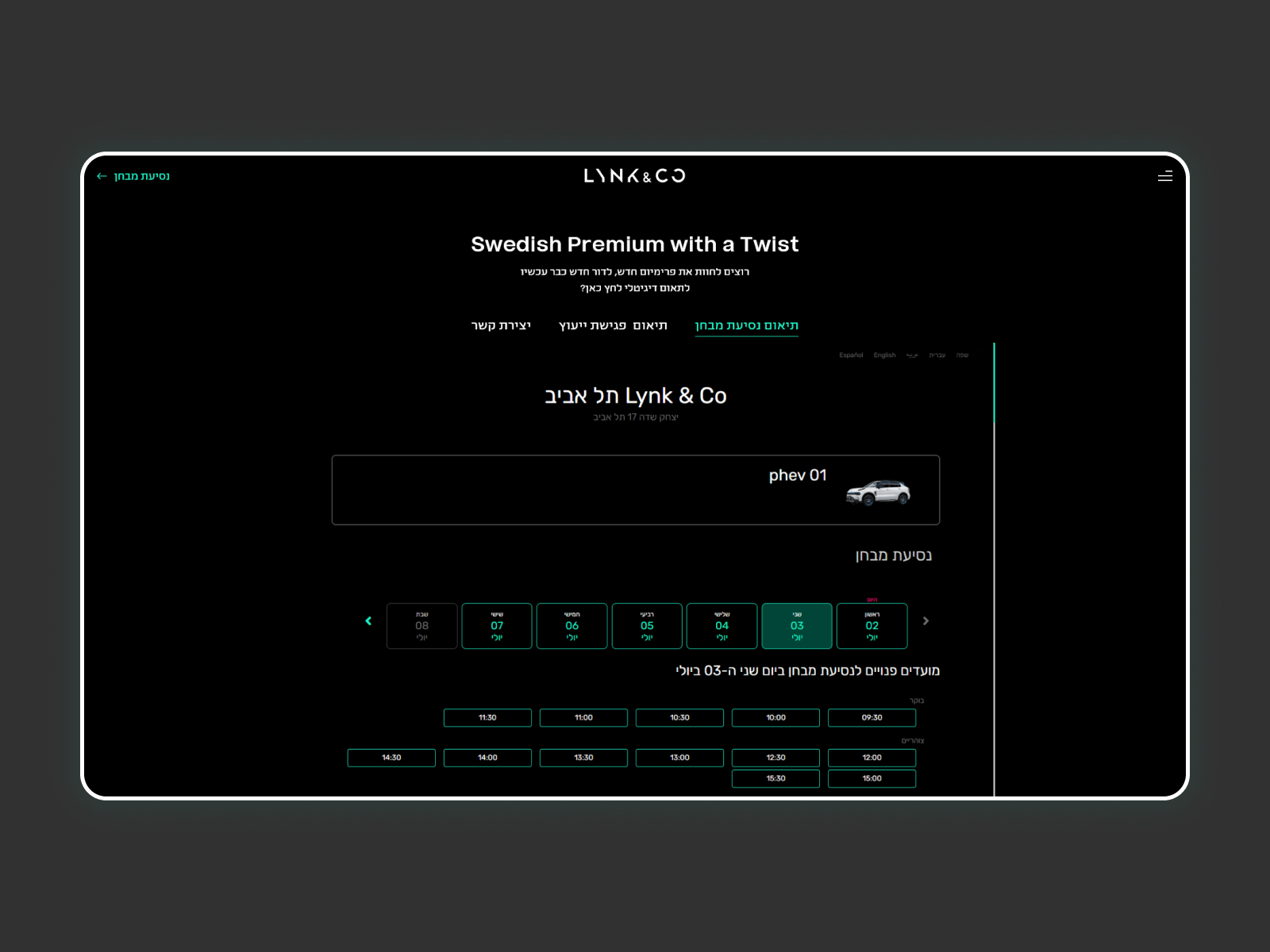This screenshot has width=1270, height=952.
Task: Switch to the תיאום נסיעת מבחן tab
Action: point(746,325)
